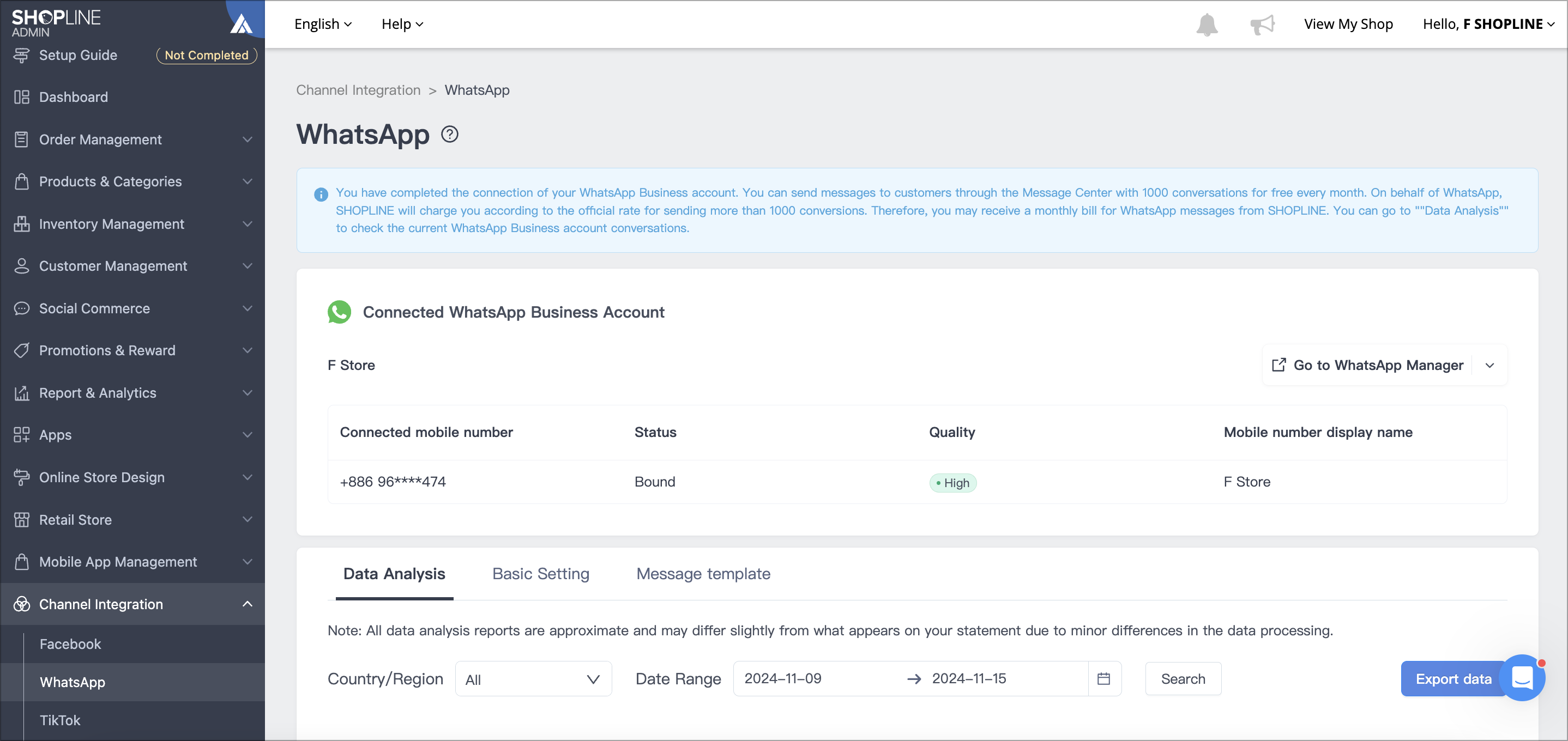
Task: Expand the Promotions & Reward chevron
Action: point(247,350)
